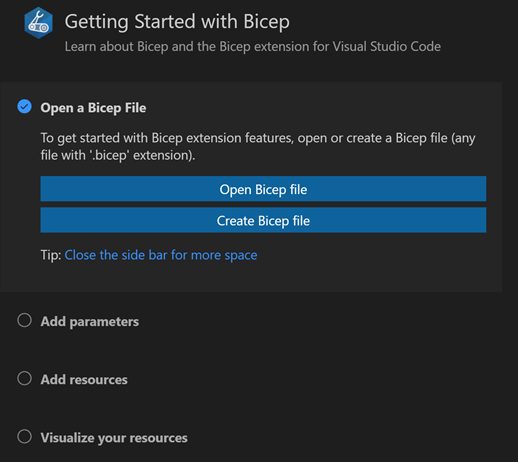Click the 'Tip:' label text

(51, 255)
